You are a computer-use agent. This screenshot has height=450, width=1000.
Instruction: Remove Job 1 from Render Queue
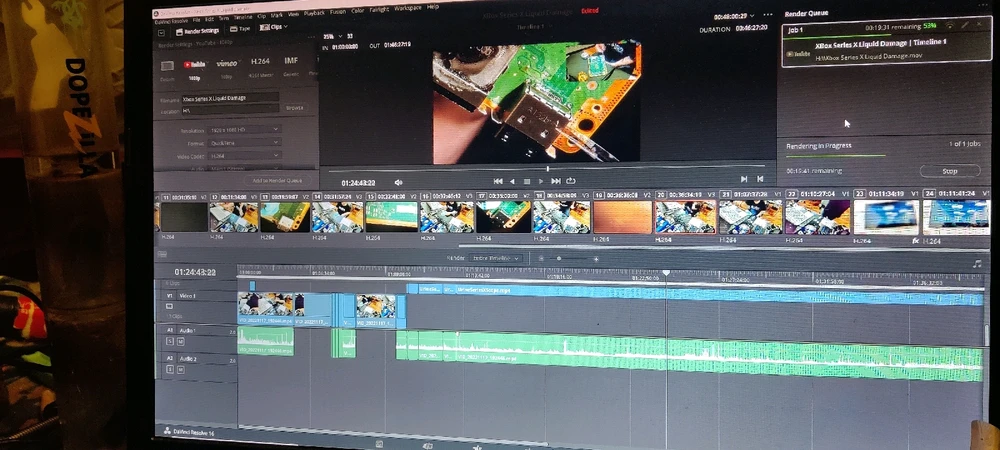click(x=980, y=24)
